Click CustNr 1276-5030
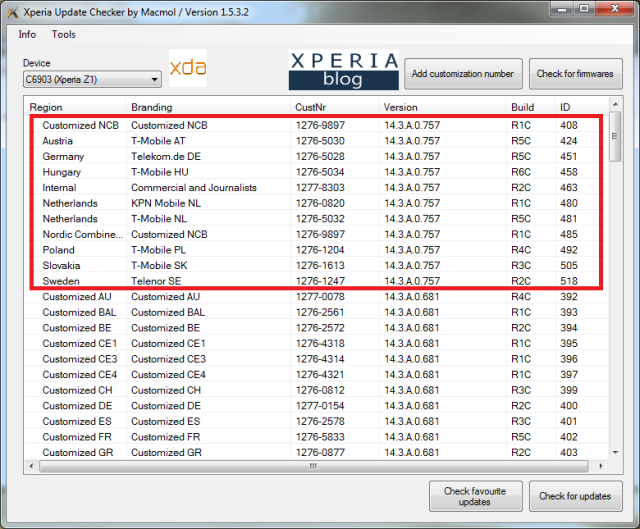 click(x=320, y=141)
